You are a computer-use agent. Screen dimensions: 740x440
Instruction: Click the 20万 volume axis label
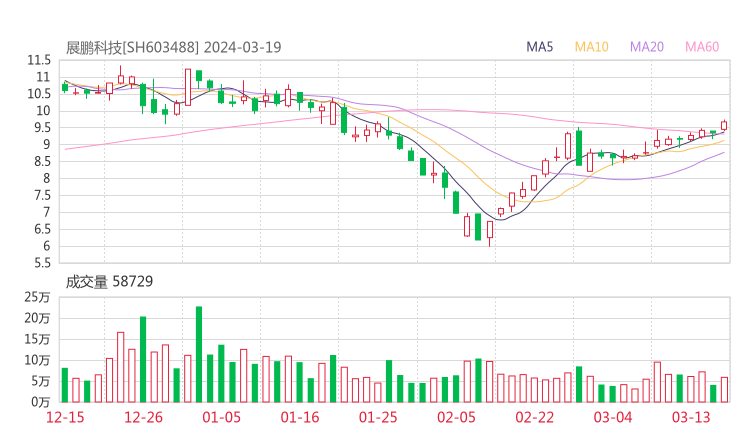pyautogui.click(x=37, y=318)
